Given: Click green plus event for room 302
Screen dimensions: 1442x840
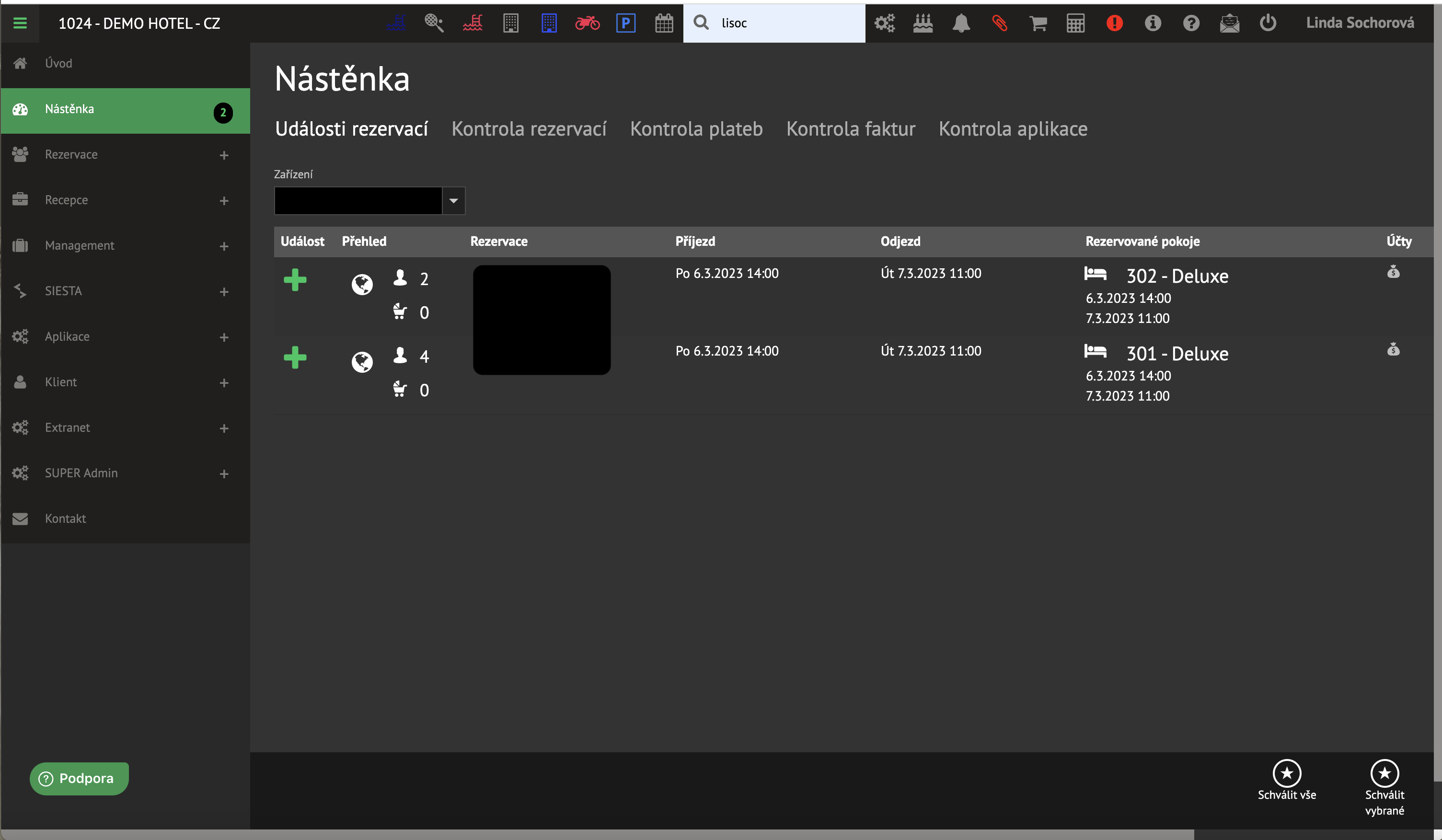Looking at the screenshot, I should coord(295,280).
